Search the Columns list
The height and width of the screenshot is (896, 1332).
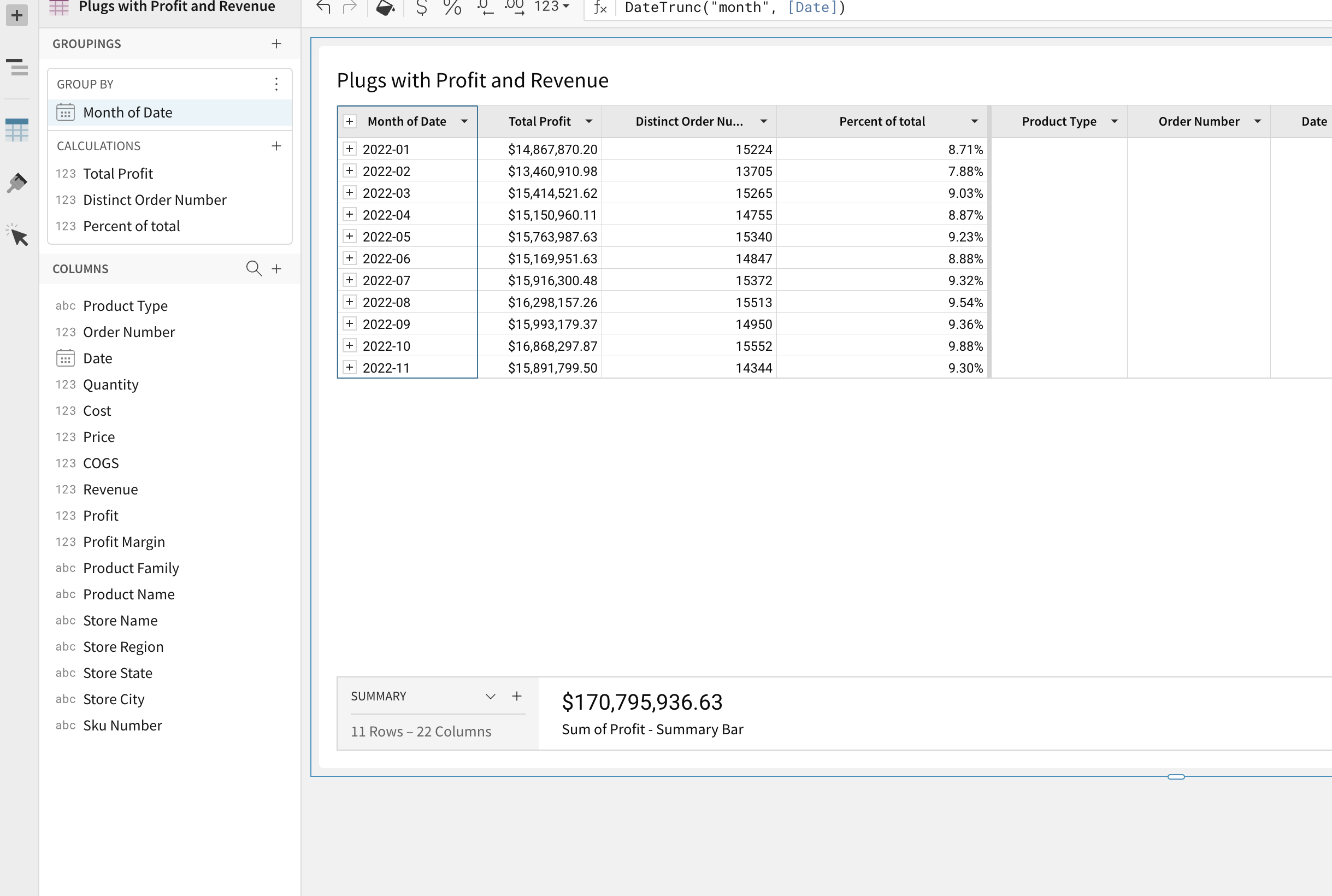[253, 268]
